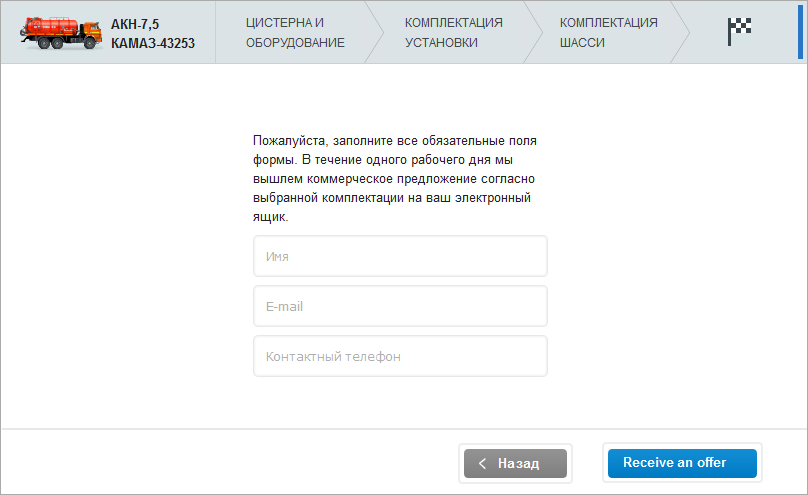Click the checkered finish flag icon
The height and width of the screenshot is (495, 808).
[x=739, y=32]
